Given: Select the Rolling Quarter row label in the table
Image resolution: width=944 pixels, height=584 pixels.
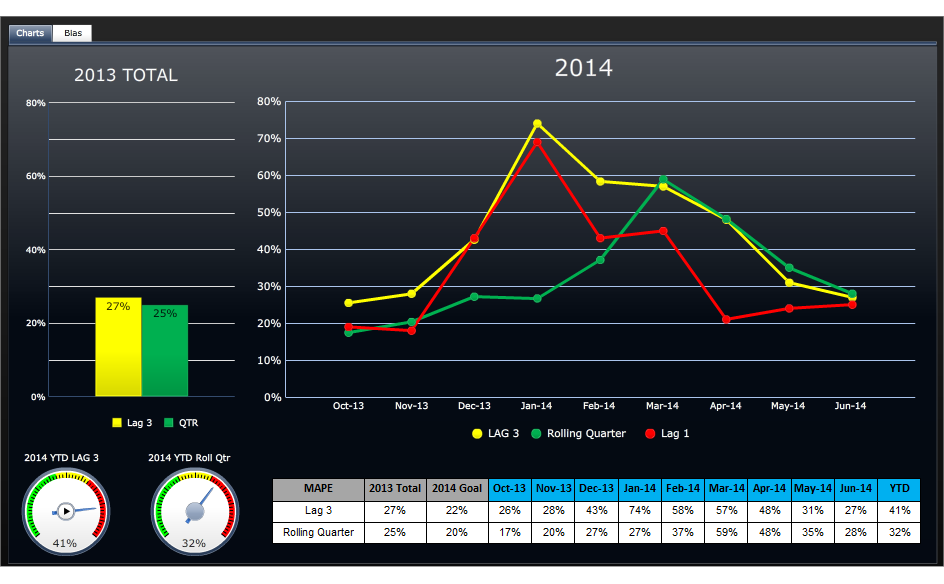Looking at the screenshot, I should 318,532.
